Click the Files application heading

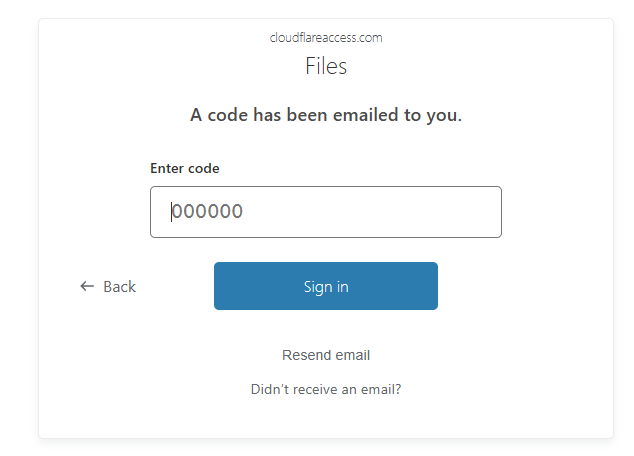[326, 67]
